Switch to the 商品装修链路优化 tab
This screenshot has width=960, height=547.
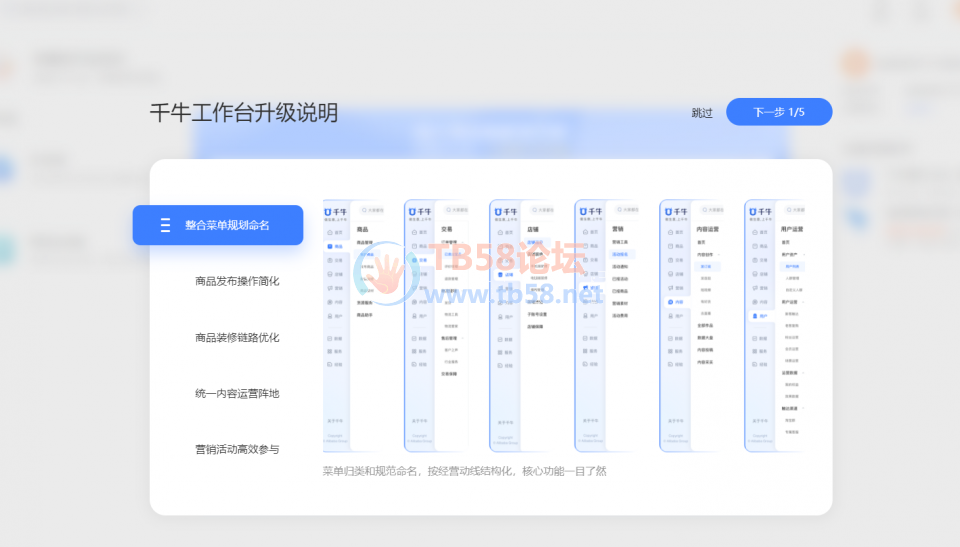237,338
